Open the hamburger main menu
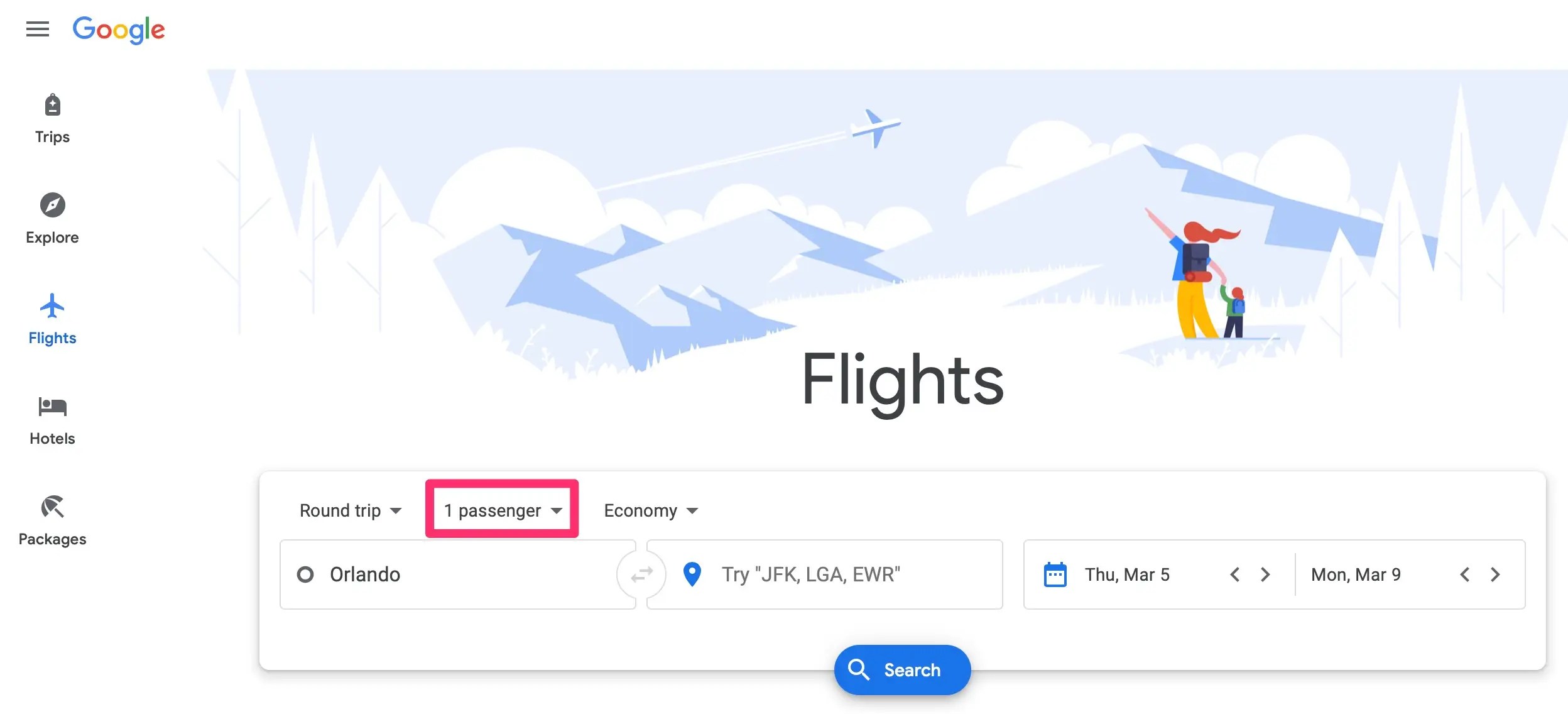Viewport: 1568px width, 714px height. pos(38,29)
